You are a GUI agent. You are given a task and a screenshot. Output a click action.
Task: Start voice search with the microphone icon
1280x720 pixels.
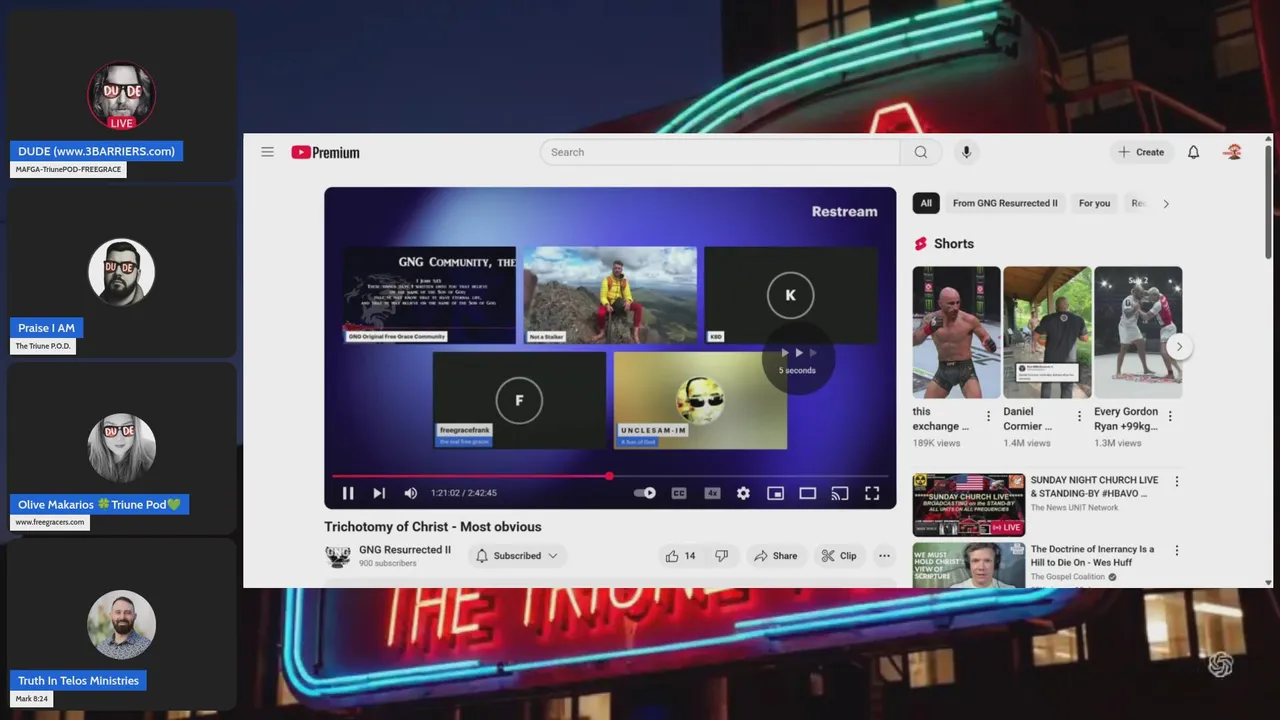966,152
